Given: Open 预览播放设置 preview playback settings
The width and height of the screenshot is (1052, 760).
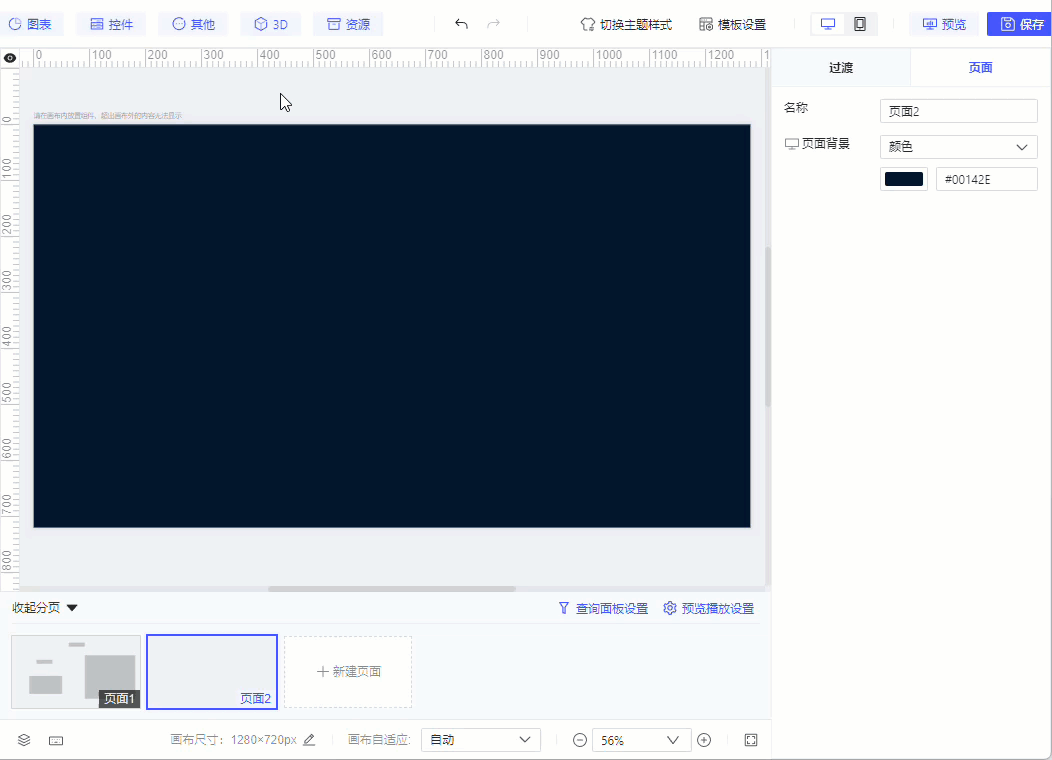Looking at the screenshot, I should point(709,607).
